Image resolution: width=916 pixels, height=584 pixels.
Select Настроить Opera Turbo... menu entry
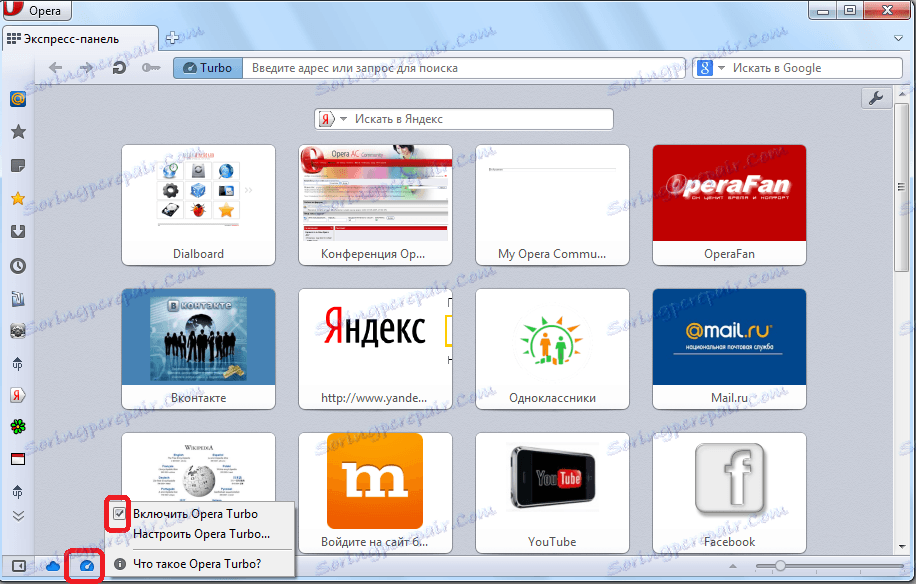pos(202,534)
